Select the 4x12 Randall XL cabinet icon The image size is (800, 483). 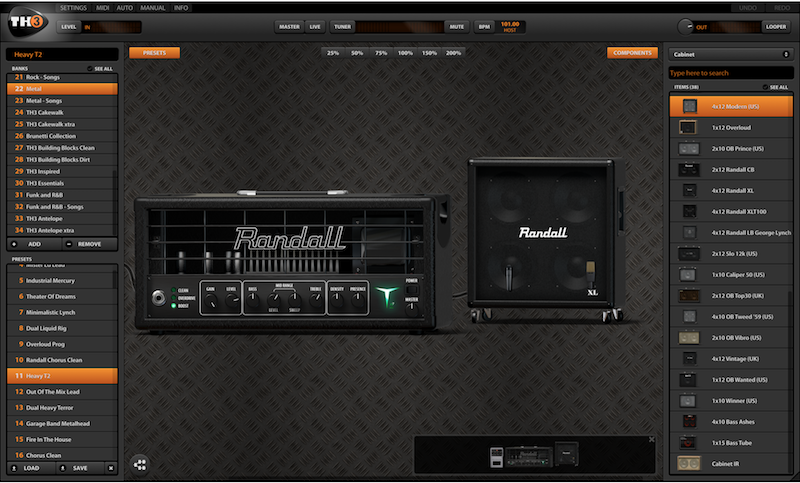click(689, 190)
